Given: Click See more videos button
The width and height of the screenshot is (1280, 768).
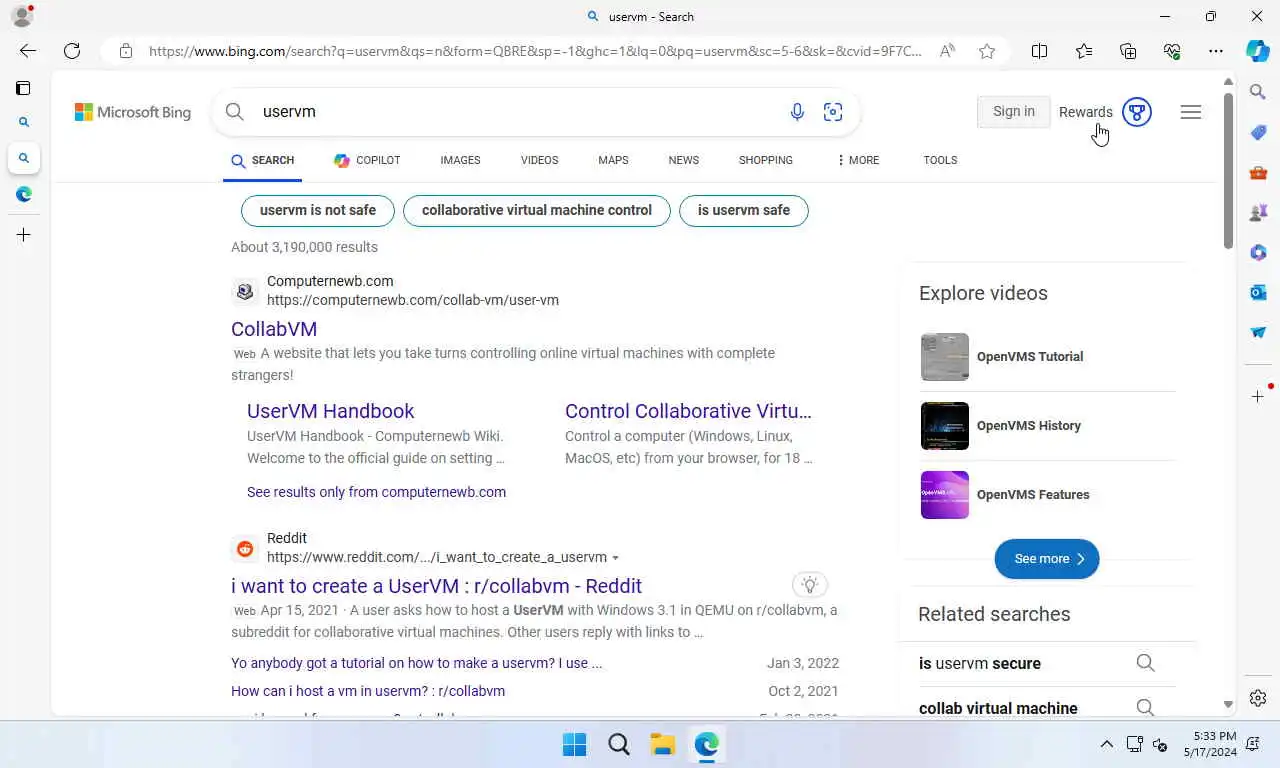Looking at the screenshot, I should (1047, 559).
